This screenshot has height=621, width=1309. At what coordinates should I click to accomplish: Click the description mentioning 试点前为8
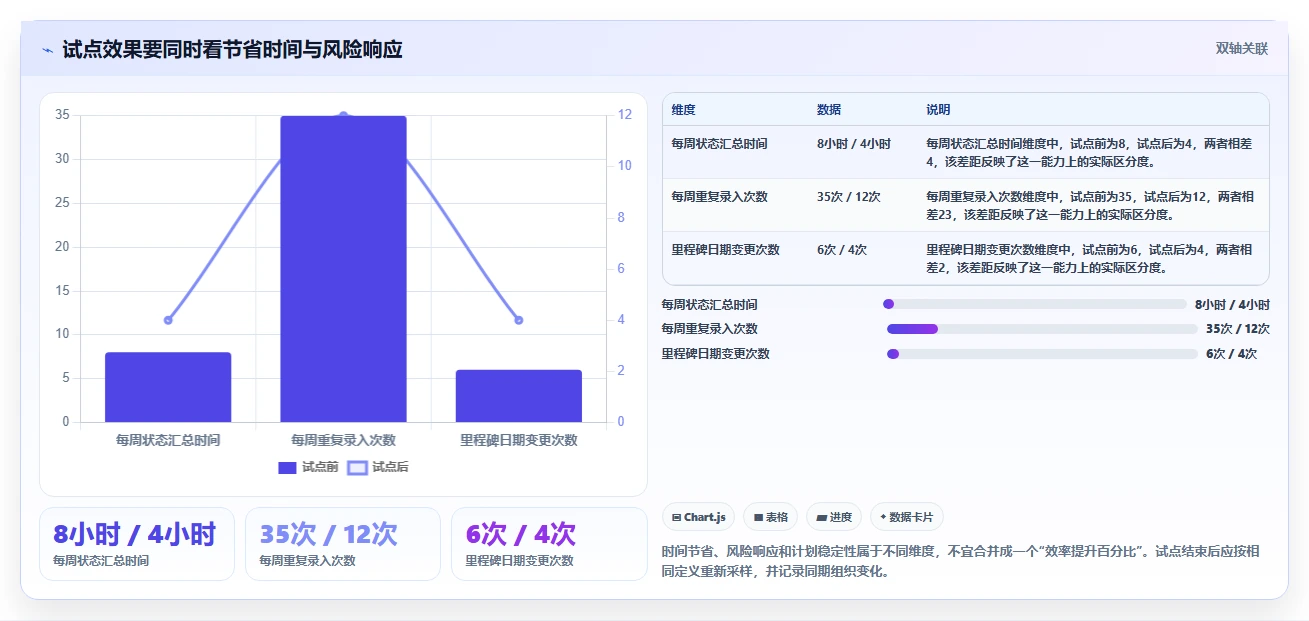1089,153
